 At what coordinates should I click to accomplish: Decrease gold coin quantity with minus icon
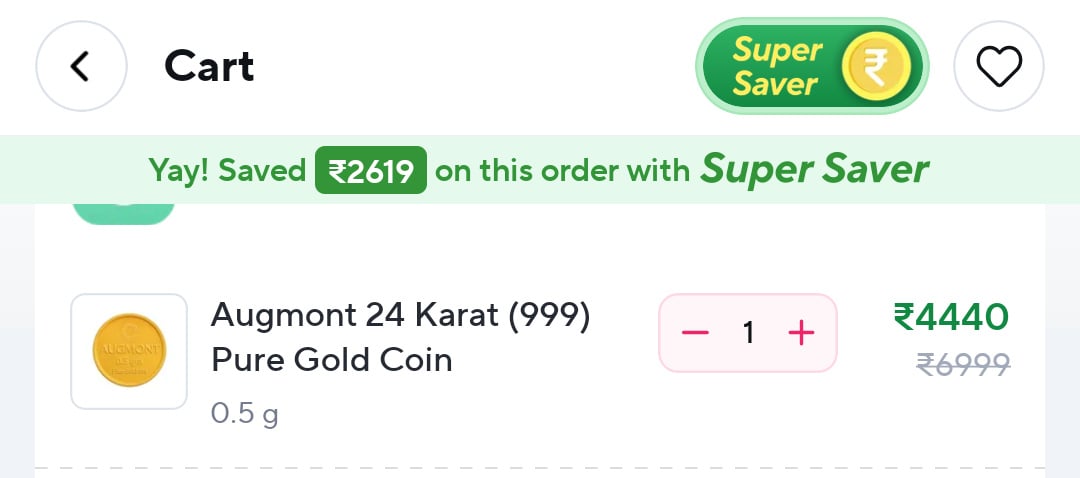[695, 333]
